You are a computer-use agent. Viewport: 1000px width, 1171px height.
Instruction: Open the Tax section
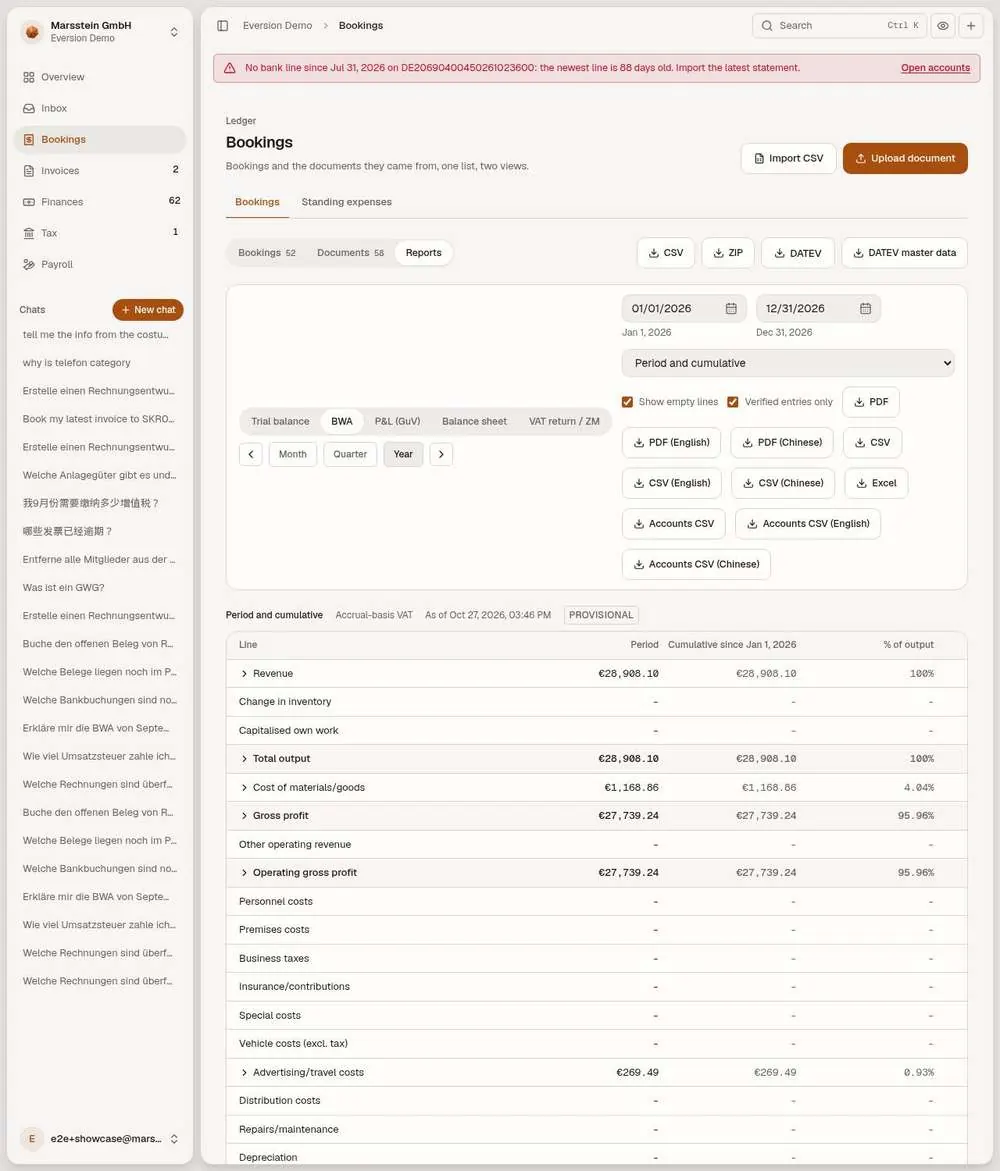pos(100,233)
